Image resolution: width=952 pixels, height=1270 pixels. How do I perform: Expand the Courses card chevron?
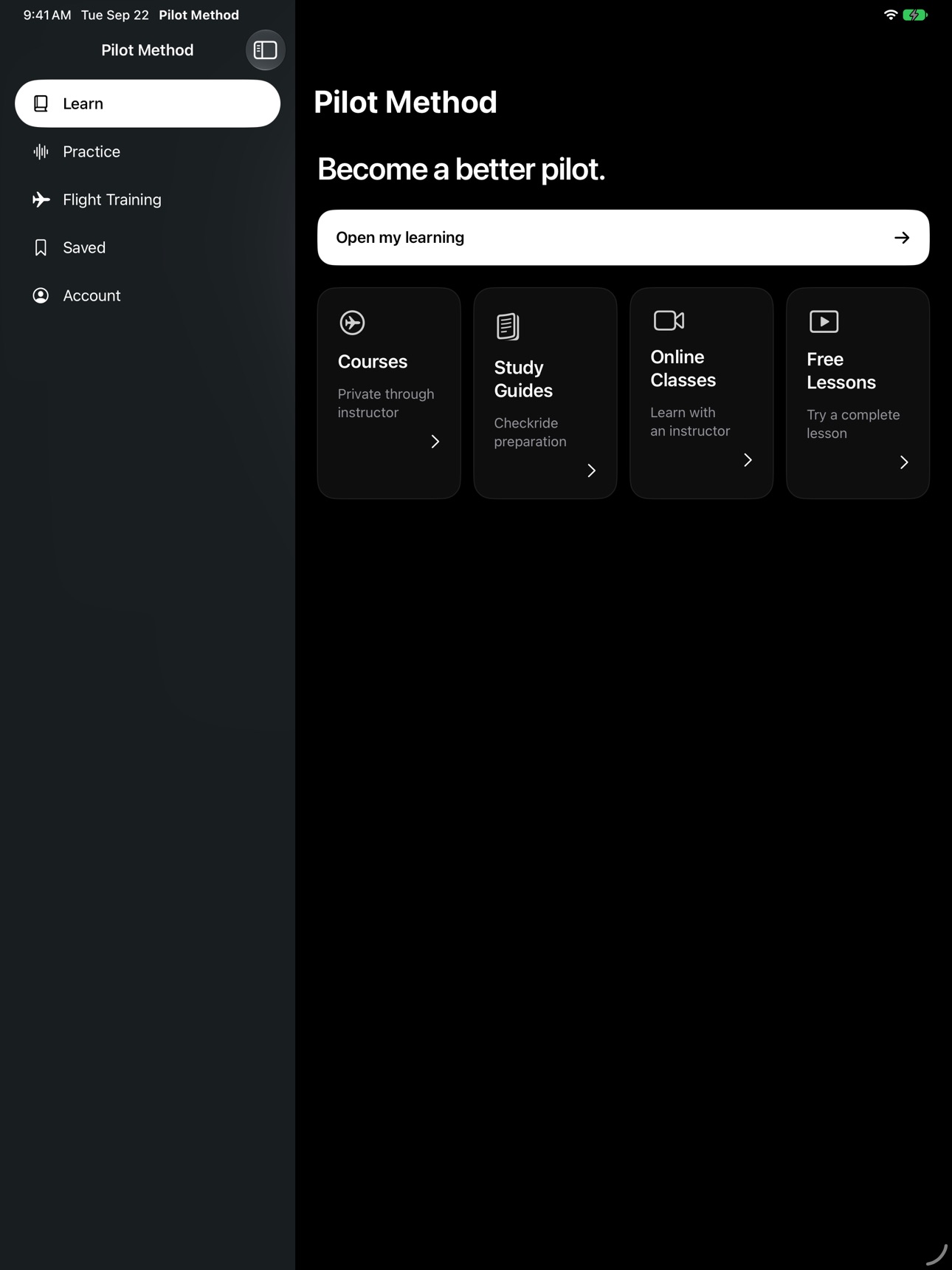pyautogui.click(x=435, y=442)
